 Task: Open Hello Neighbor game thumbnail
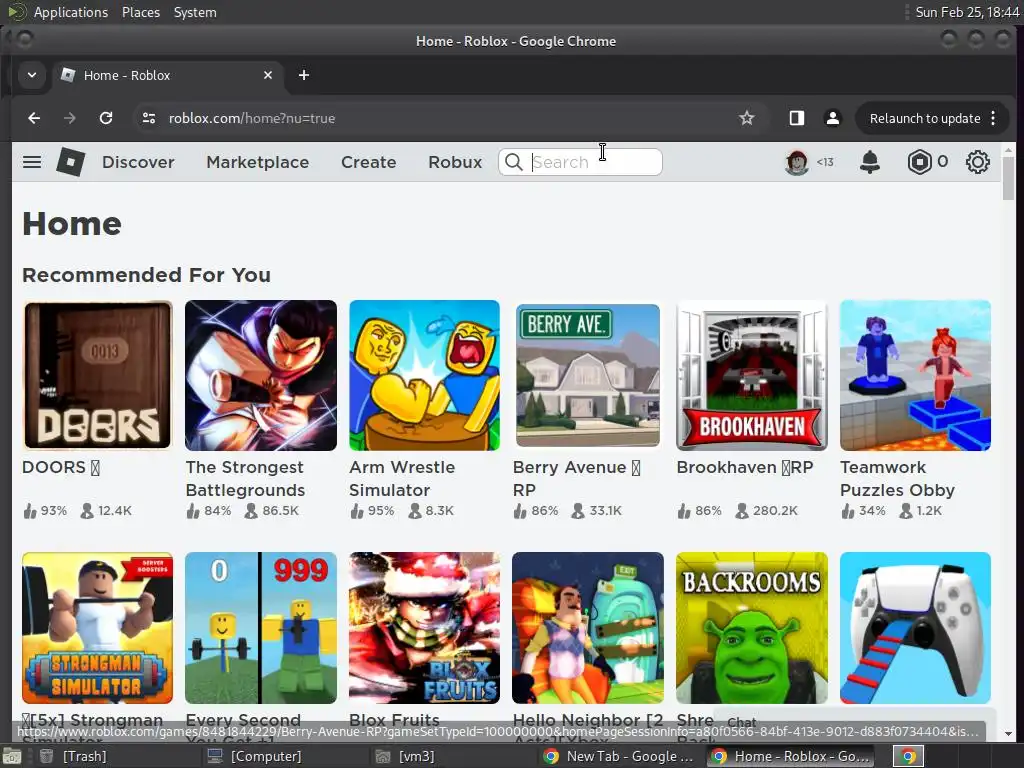click(x=588, y=628)
